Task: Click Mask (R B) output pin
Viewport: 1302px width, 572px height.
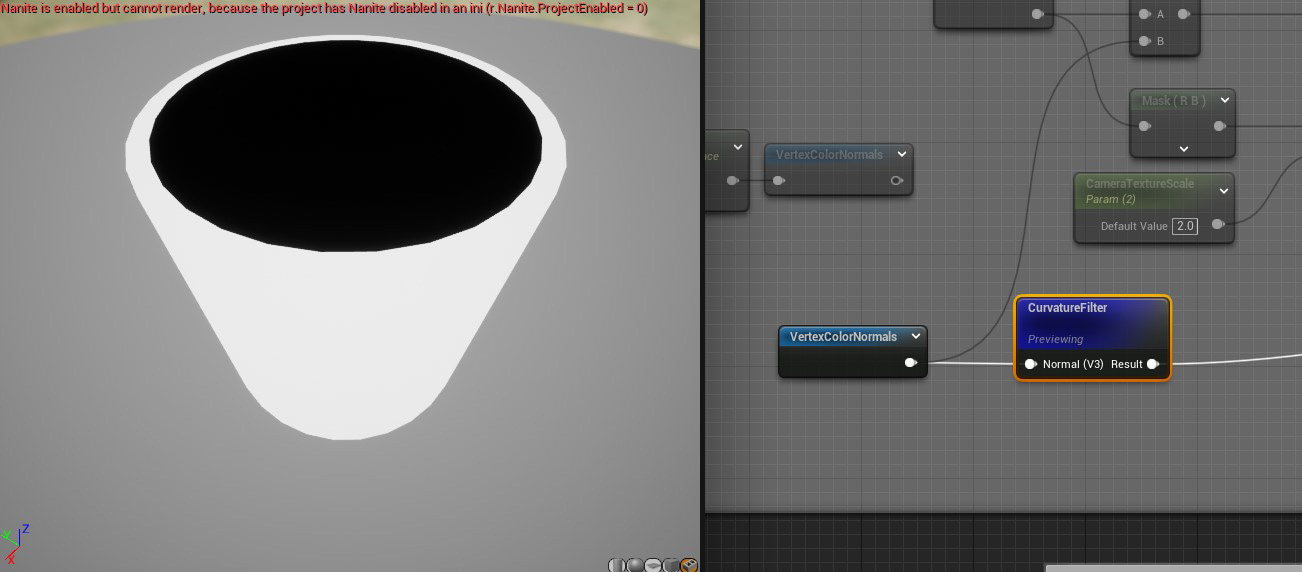Action: click(1220, 126)
